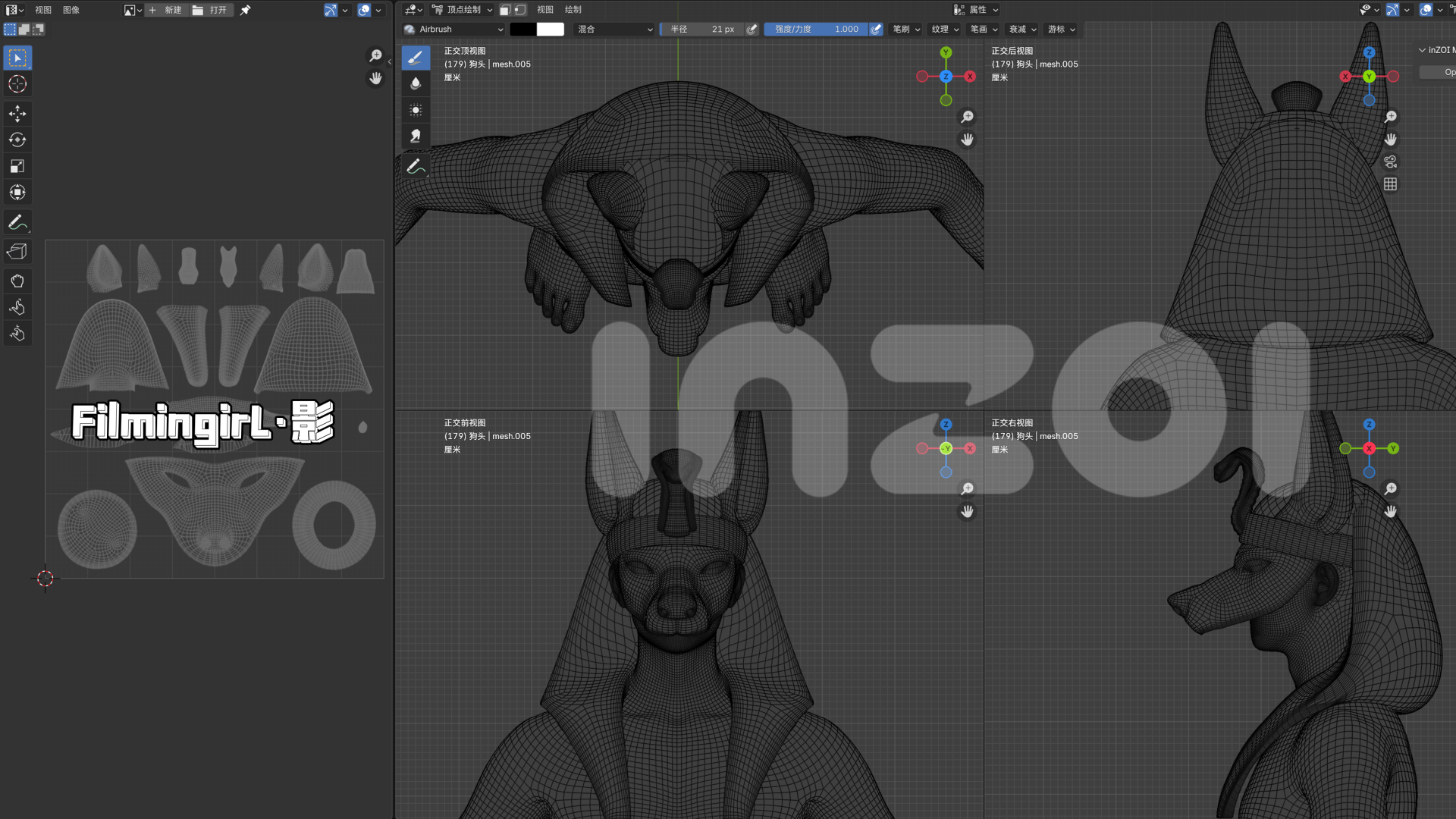Click 新建 button to create new image
The image size is (1456, 819).
click(166, 10)
